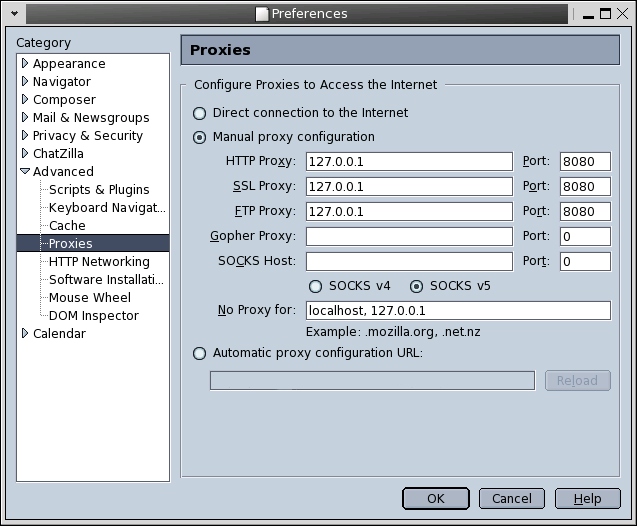Open the DOM Inspector preferences

(94, 315)
